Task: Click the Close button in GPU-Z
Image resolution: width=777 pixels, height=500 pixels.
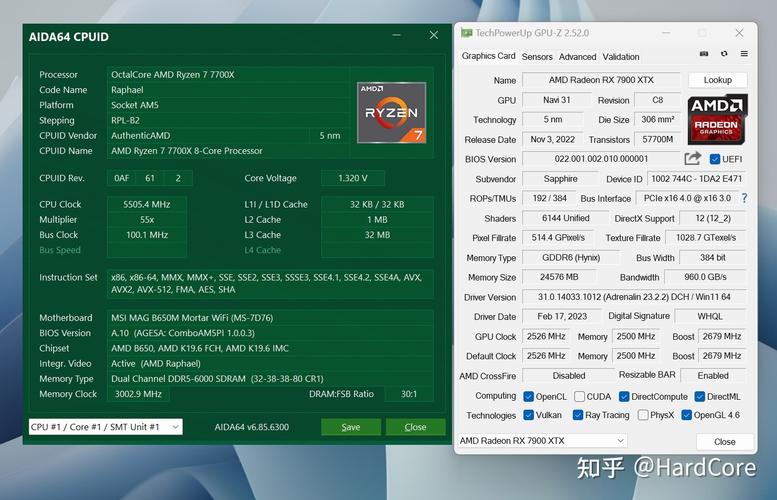Action: [724, 442]
